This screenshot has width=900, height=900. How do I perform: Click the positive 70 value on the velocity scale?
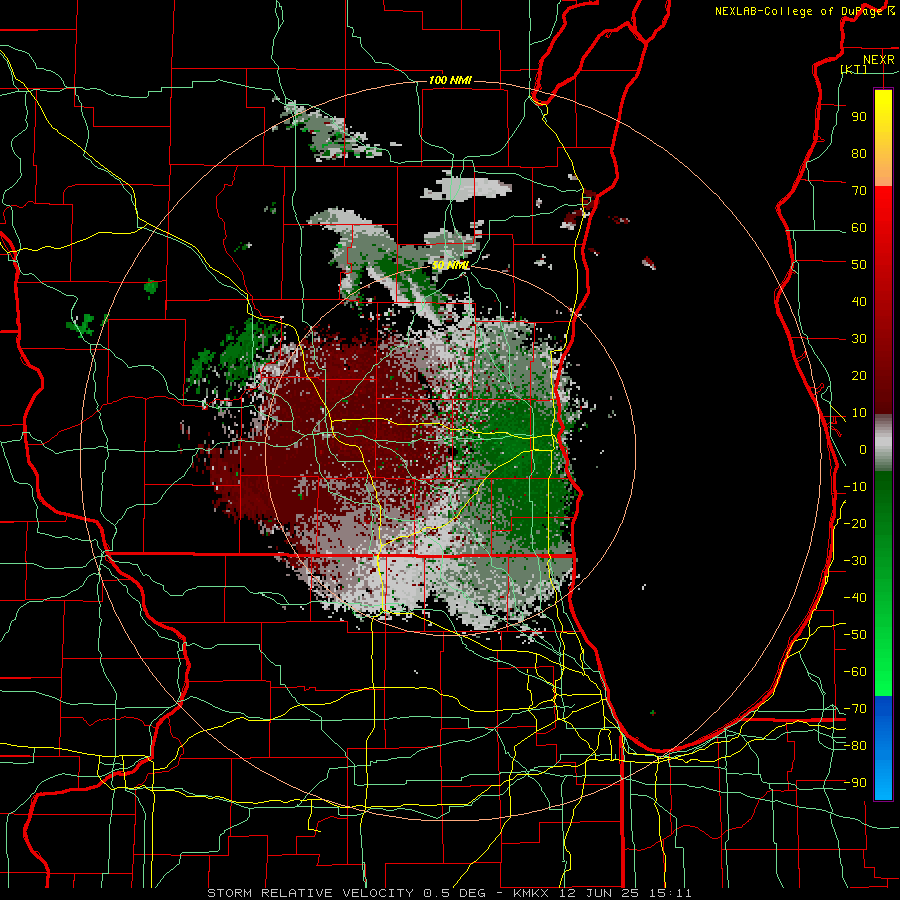(x=859, y=191)
